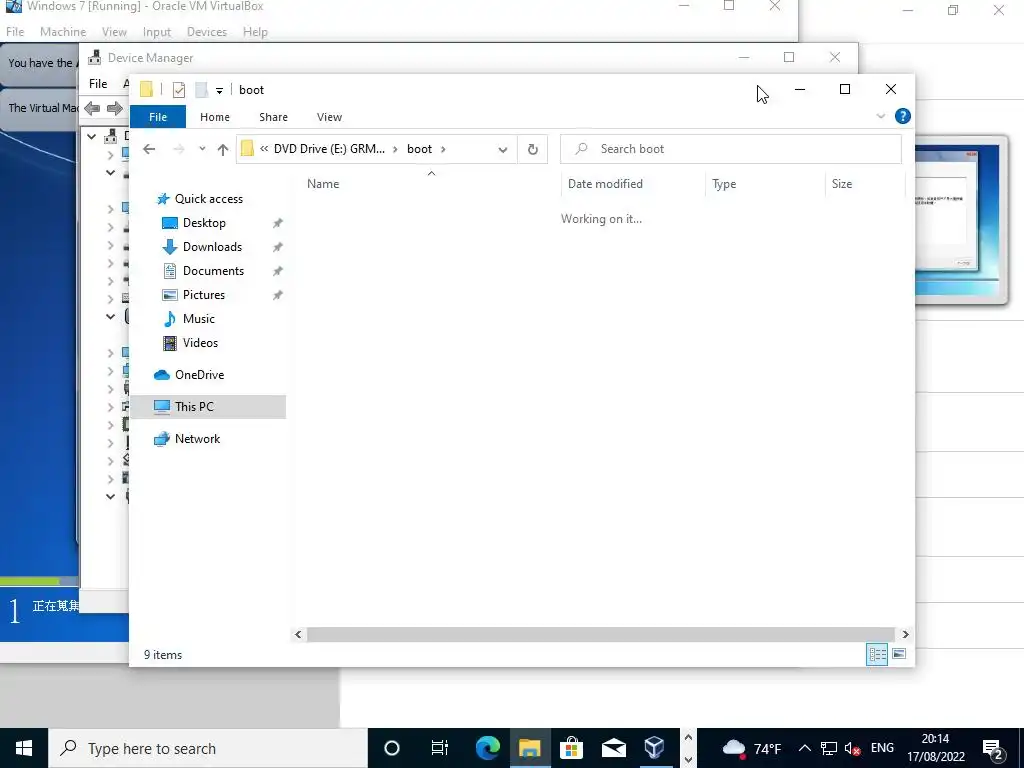
Task: Click the New folder icon in title bar
Action: (x=201, y=90)
